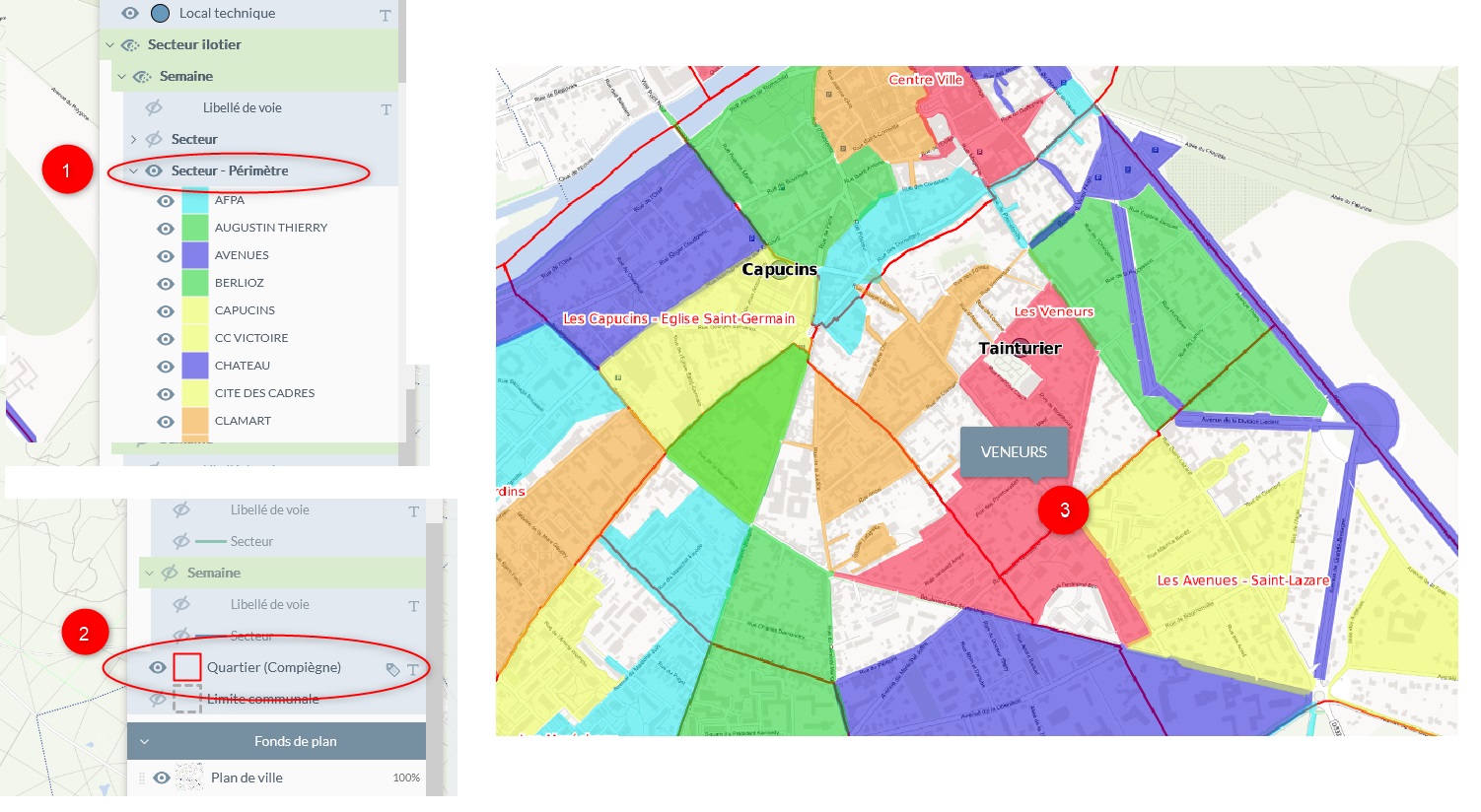Viewport: 1481px width, 812px height.
Task: Expand the collapsed Secteur group
Action: coord(133,139)
